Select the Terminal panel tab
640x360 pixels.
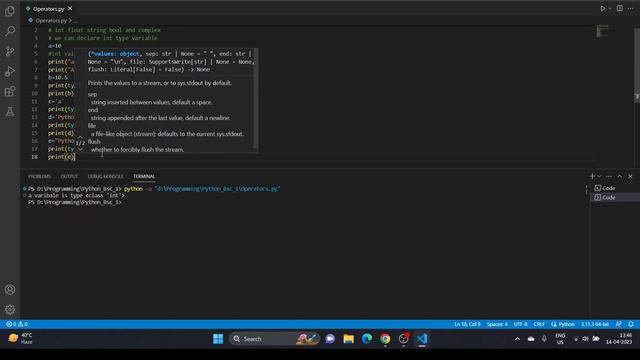click(144, 176)
